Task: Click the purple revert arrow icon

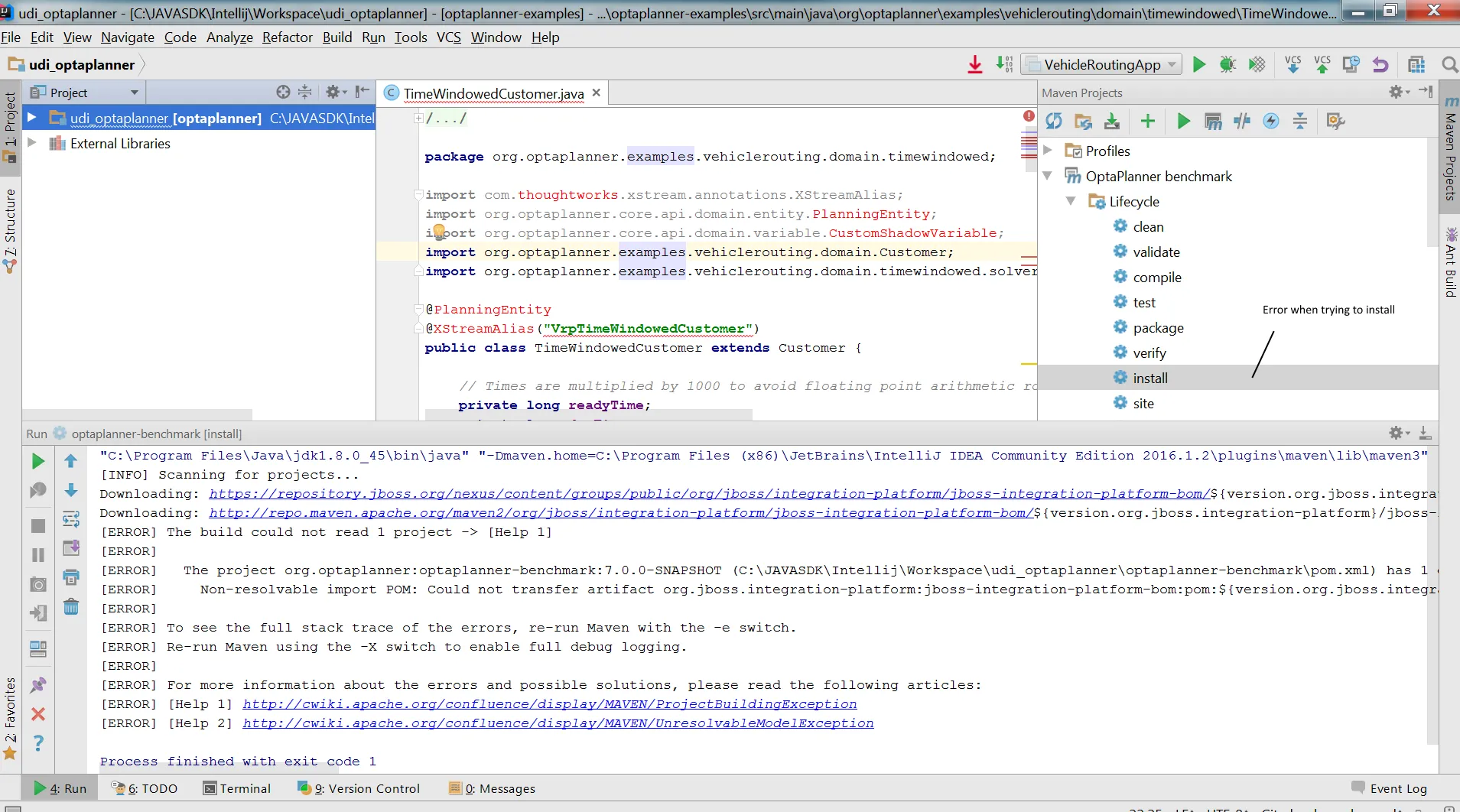Action: (x=1380, y=65)
